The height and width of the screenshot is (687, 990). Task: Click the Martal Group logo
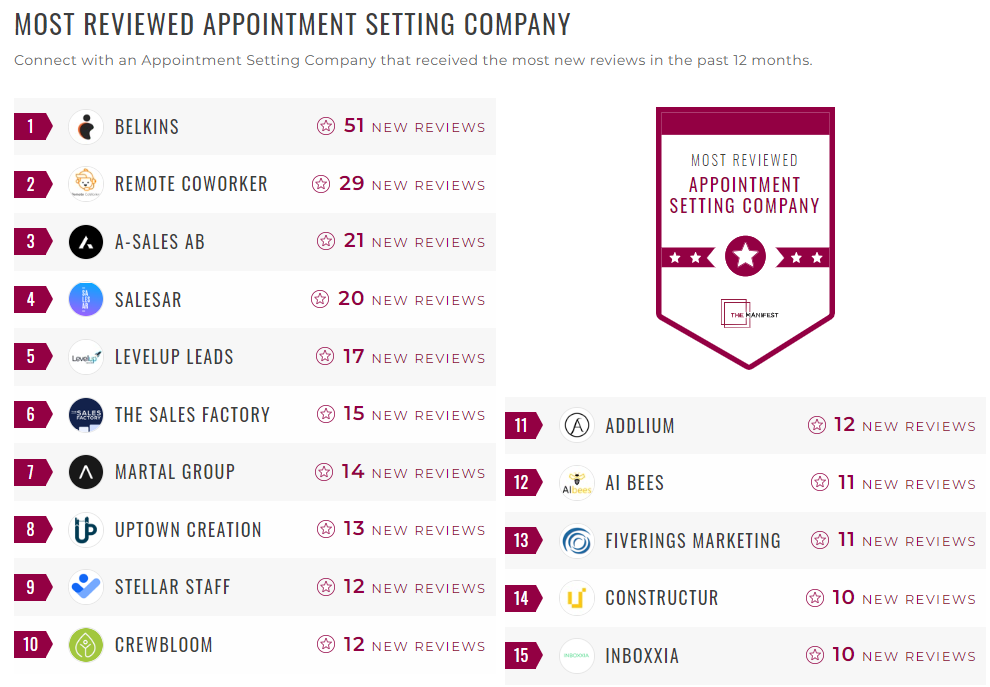[x=85, y=472]
